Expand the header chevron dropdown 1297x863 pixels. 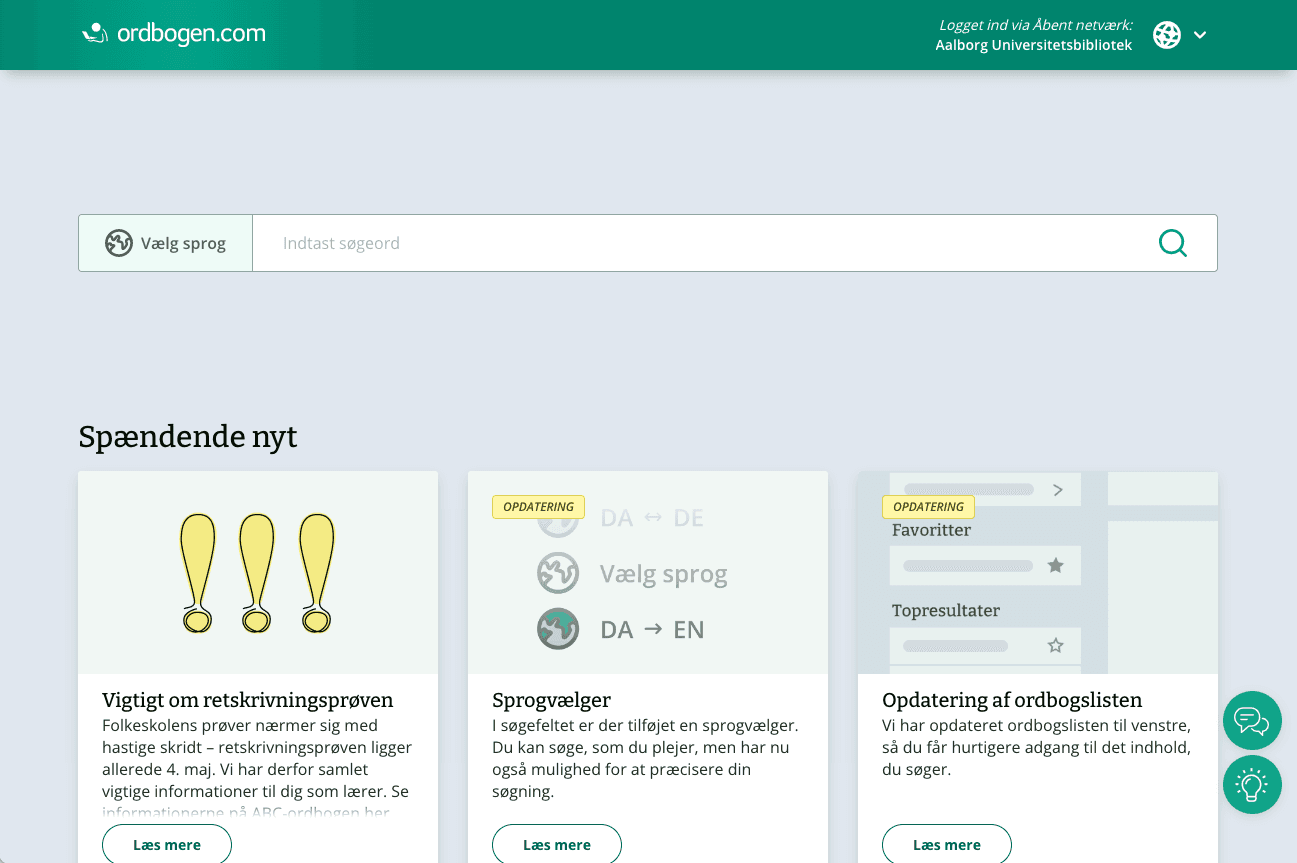point(1200,35)
